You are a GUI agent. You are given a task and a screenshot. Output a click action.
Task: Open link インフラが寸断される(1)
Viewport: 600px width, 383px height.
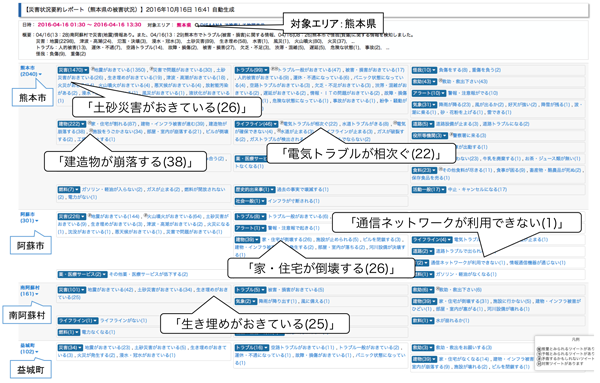pyautogui.click(x=293, y=201)
